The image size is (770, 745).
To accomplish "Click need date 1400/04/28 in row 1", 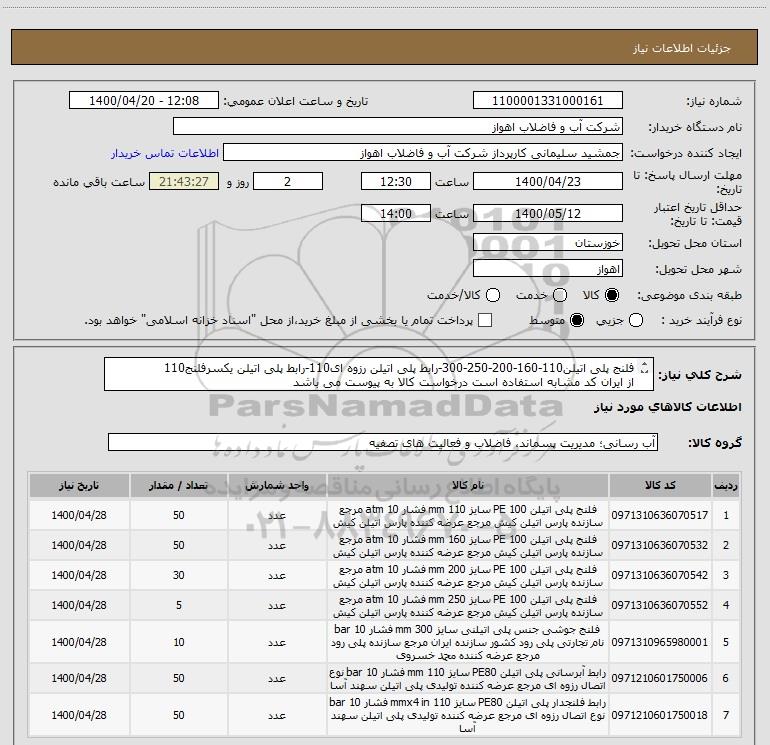I will click(79, 515).
